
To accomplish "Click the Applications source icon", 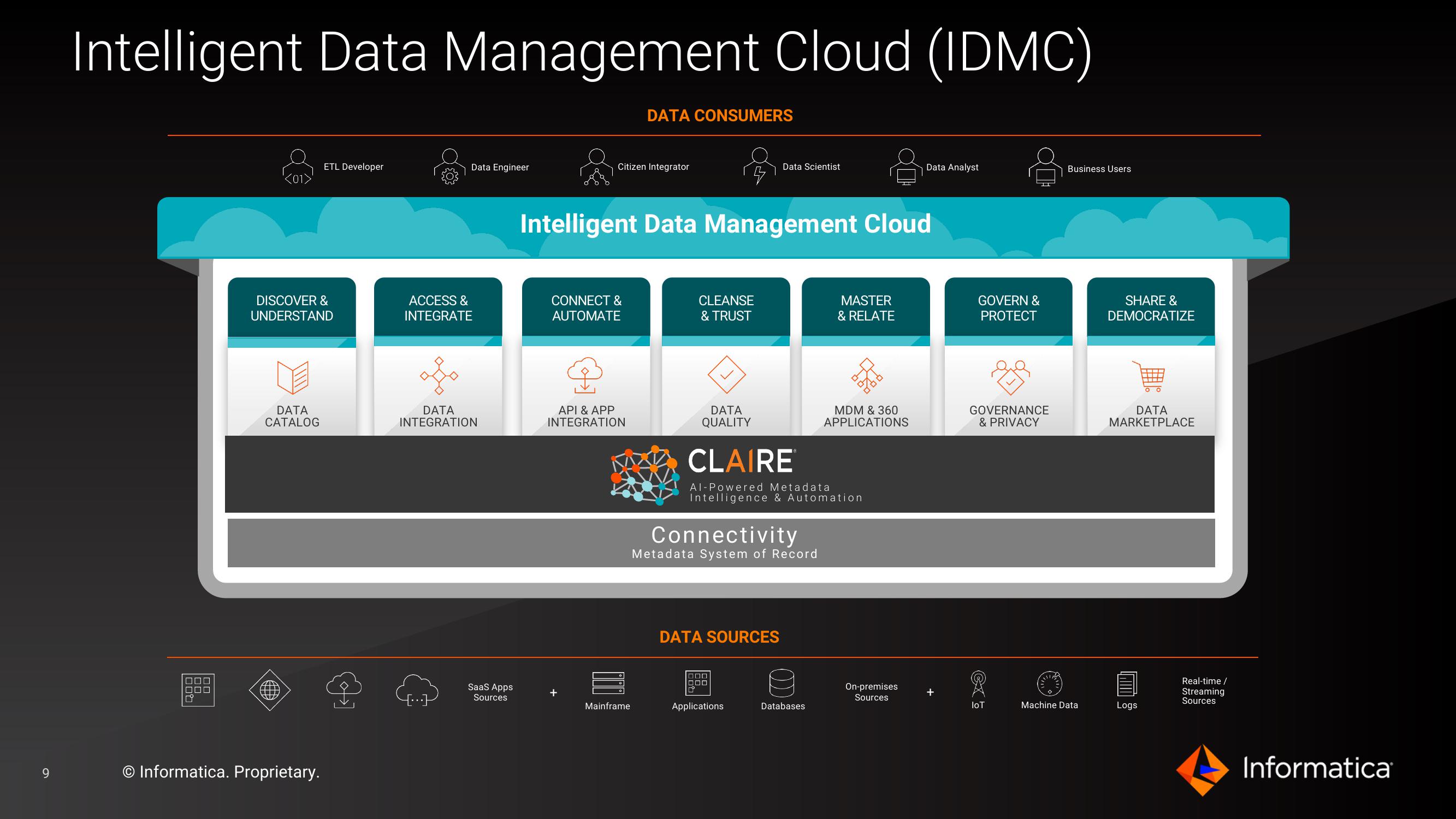I will point(697,683).
